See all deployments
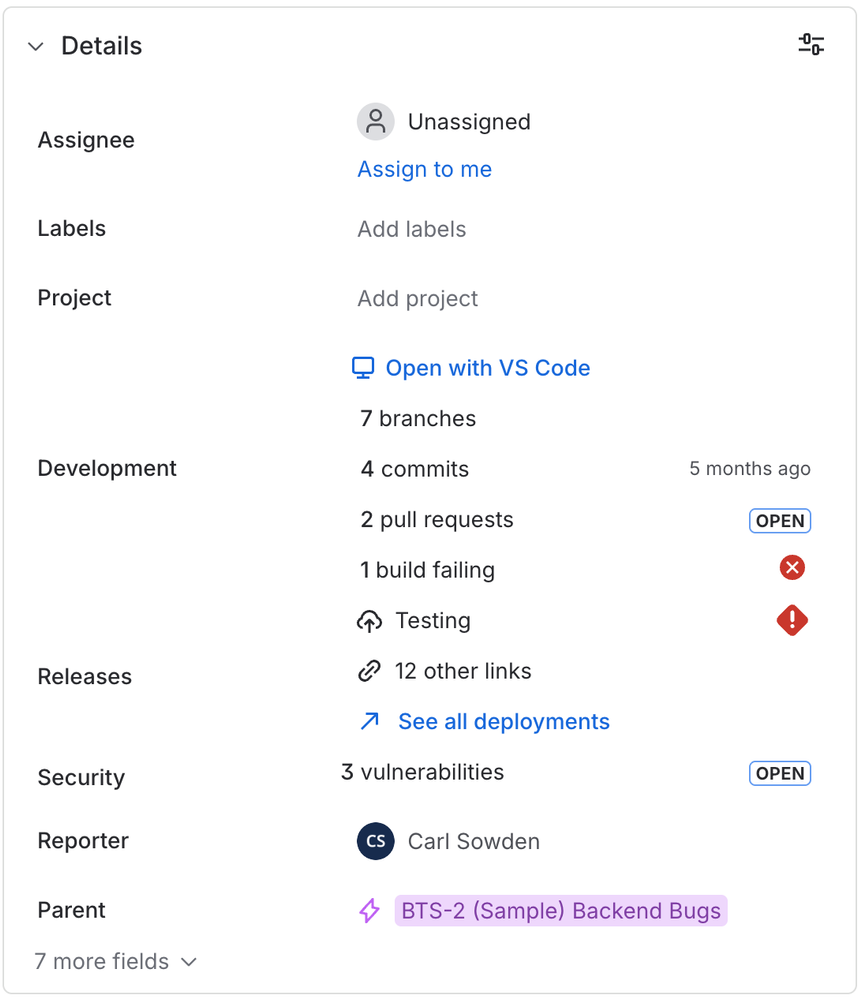Image resolution: width=862 pixels, height=999 pixels. pyautogui.click(x=503, y=721)
